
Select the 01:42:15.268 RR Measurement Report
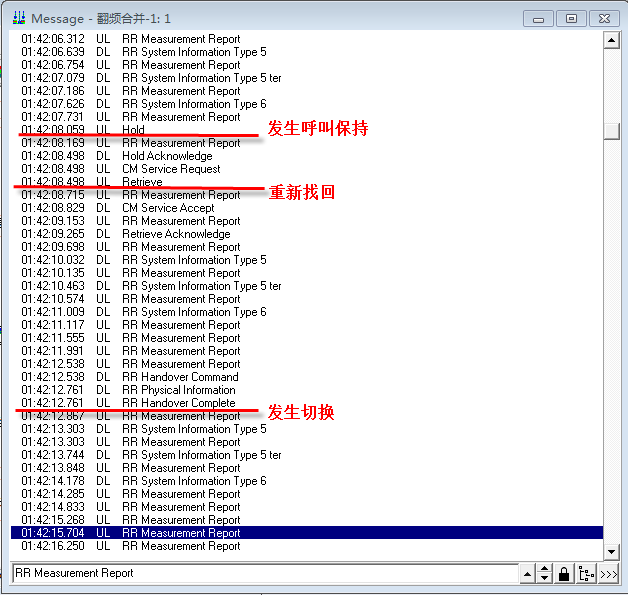307,520
